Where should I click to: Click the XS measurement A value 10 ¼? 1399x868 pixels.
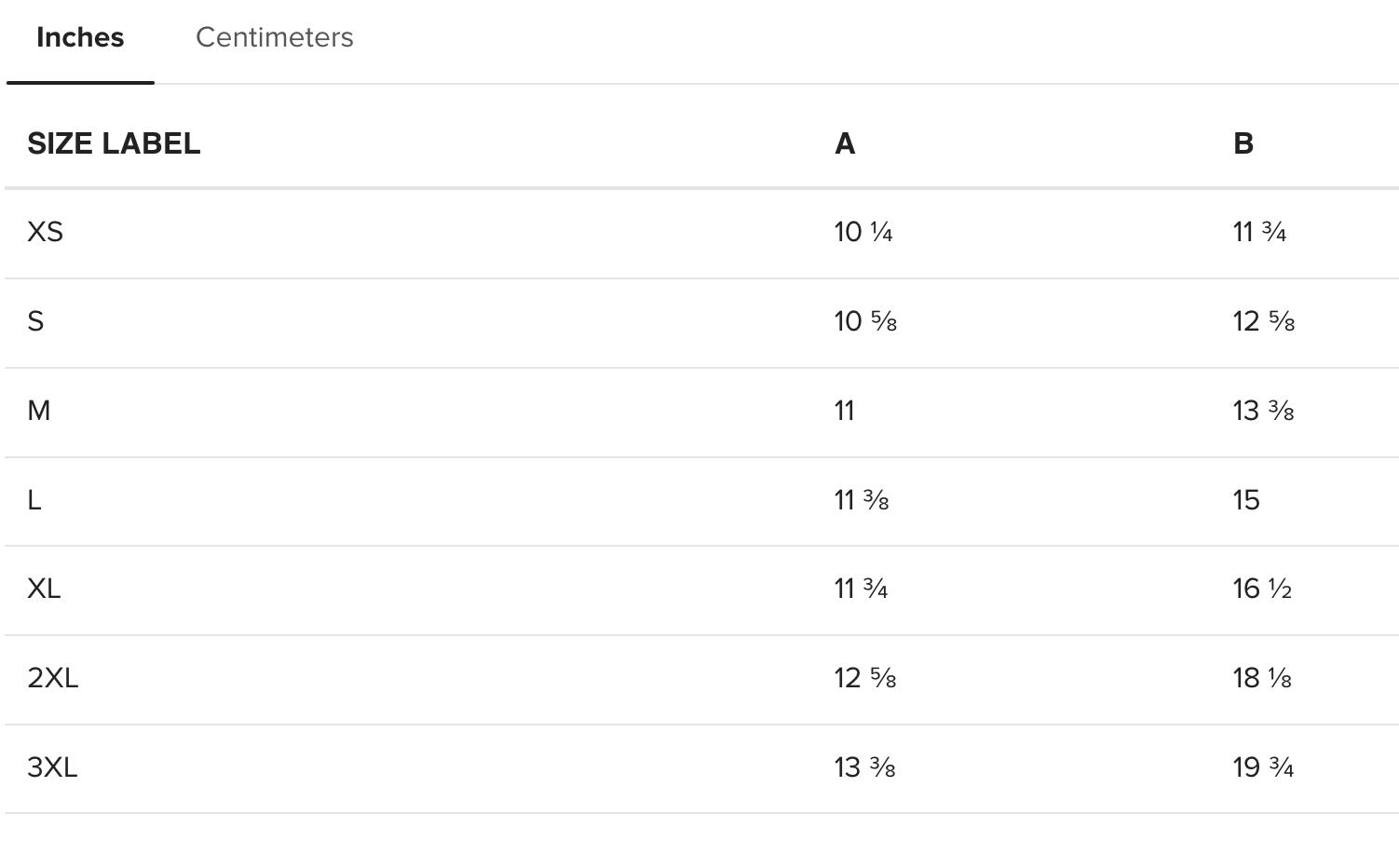pos(863,231)
